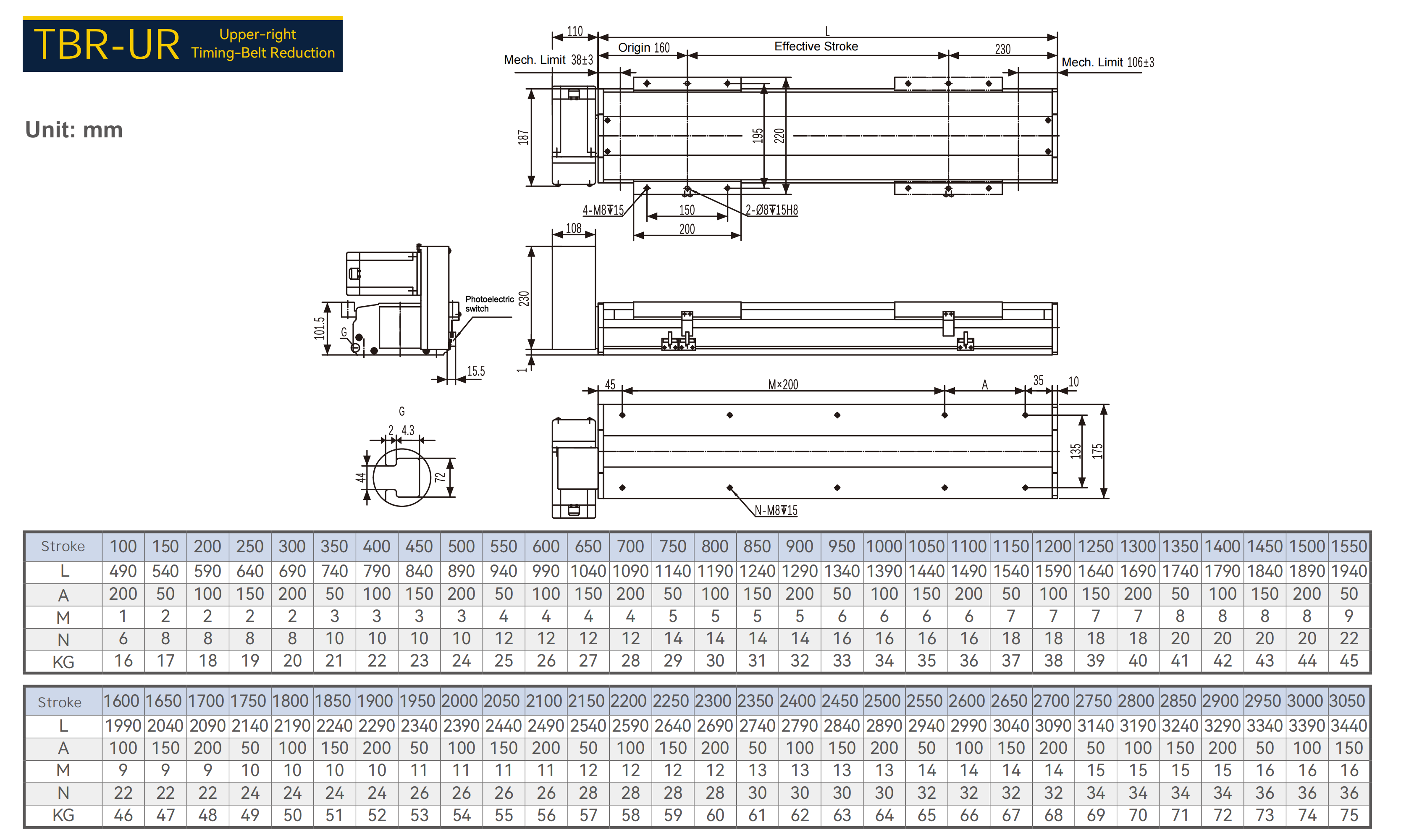Screen dimensions: 1401x840
Task: Click Stroke column header 100
Action: 123,546
